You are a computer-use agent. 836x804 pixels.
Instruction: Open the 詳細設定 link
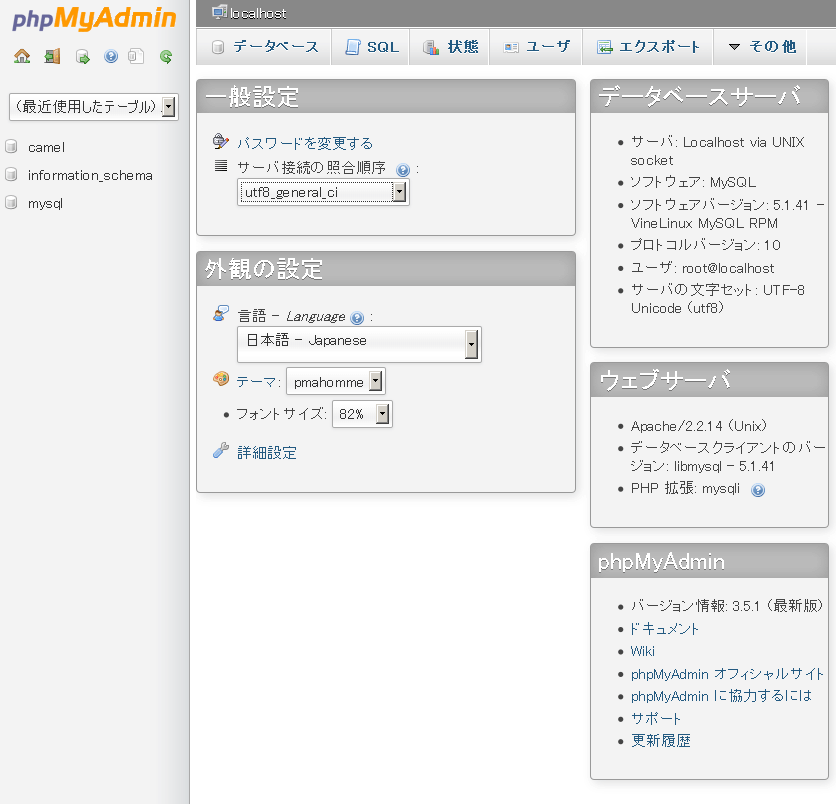[266, 453]
